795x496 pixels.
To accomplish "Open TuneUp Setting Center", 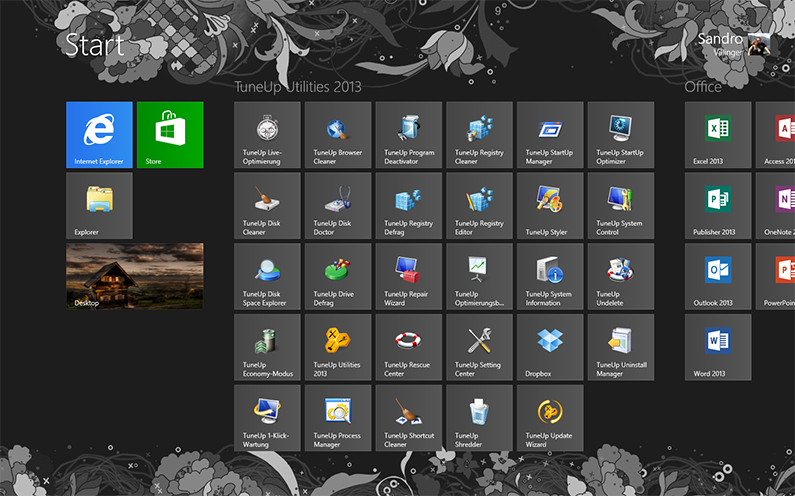I will click(x=480, y=347).
